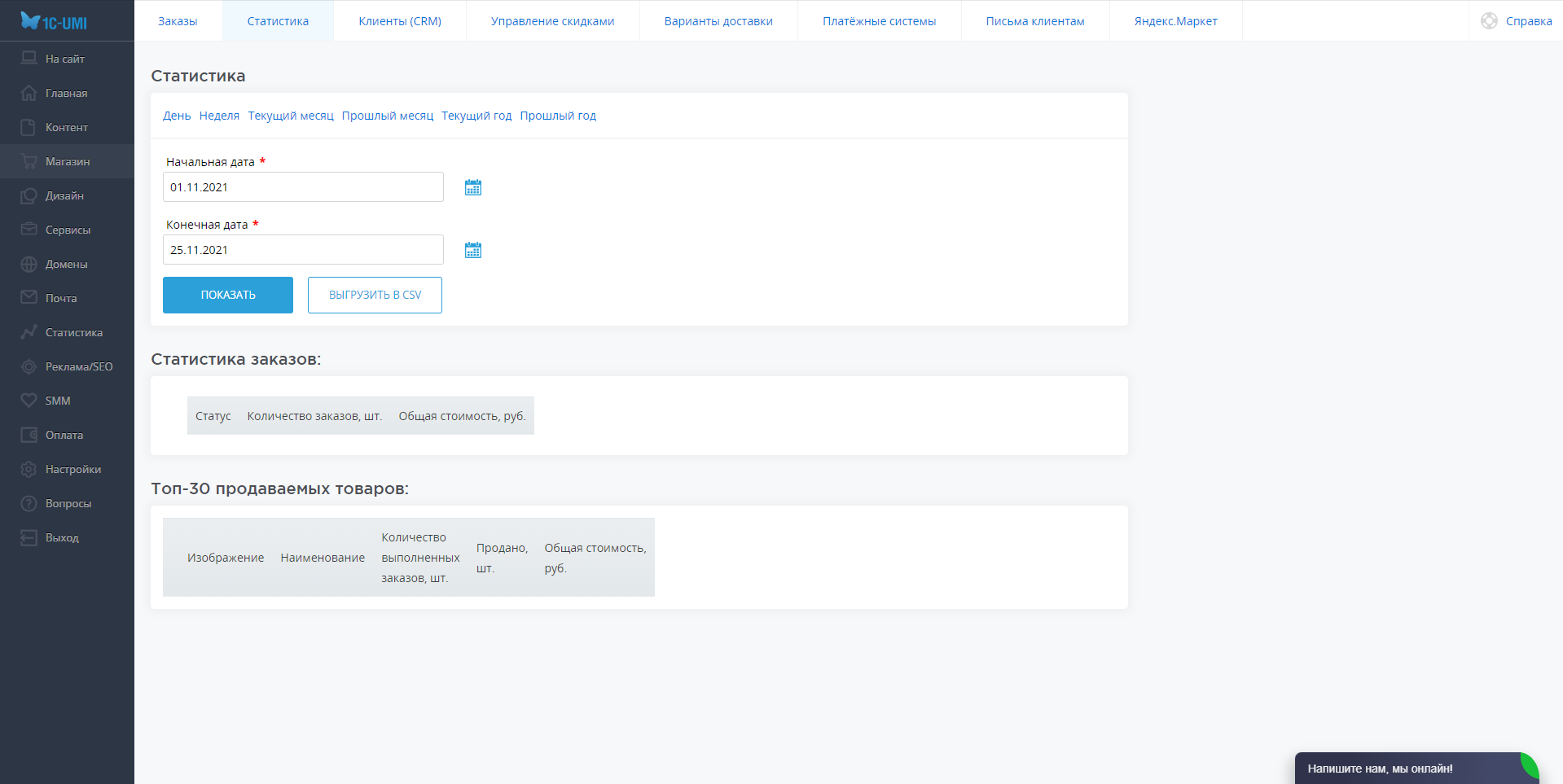This screenshot has width=1563, height=784.
Task: Click Количество заказов, шт. column header
Action: 314,416
